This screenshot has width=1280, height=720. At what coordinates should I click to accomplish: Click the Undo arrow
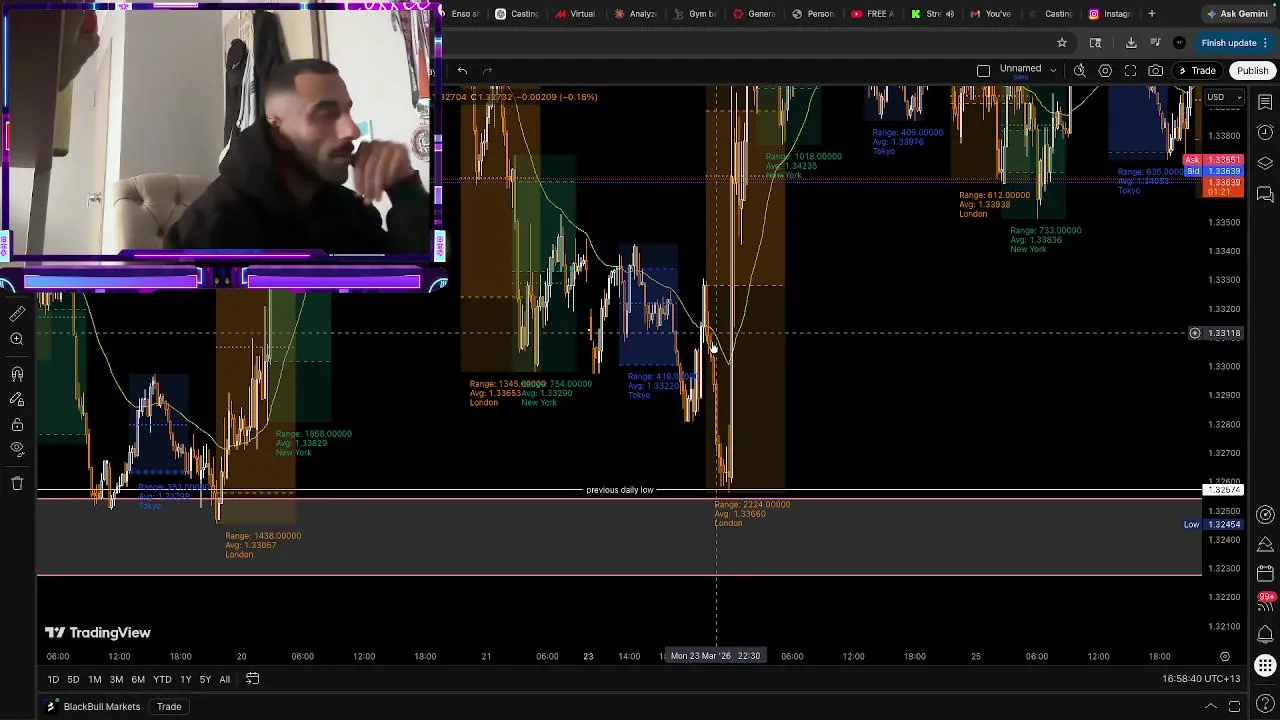[x=462, y=71]
